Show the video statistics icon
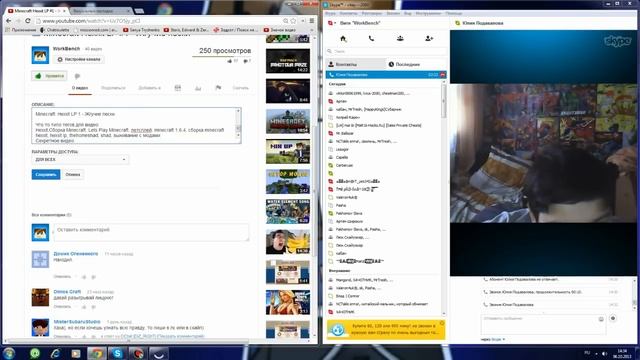The width and height of the screenshot is (640, 360). point(198,88)
